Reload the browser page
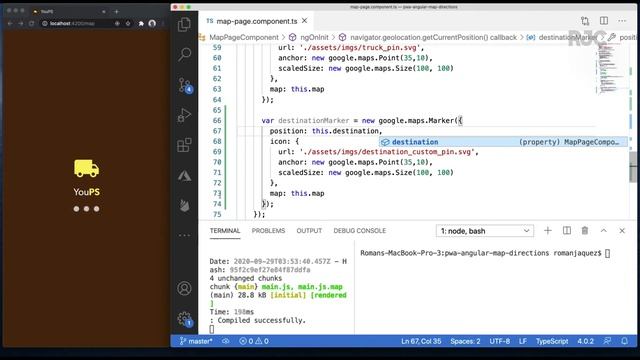Screen dimensions: 640x360 click(31, 24)
